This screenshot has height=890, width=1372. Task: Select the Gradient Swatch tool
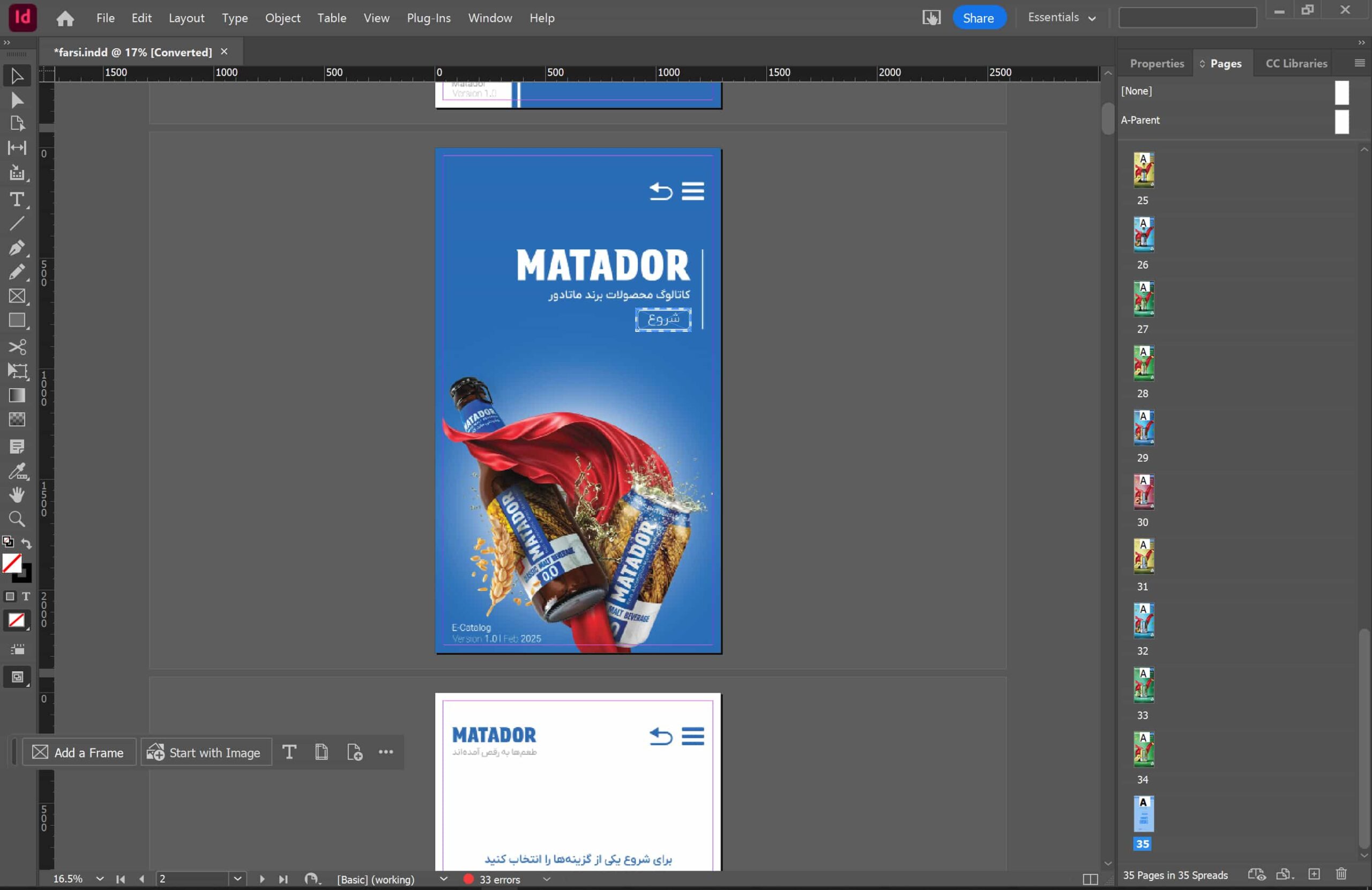tap(17, 395)
